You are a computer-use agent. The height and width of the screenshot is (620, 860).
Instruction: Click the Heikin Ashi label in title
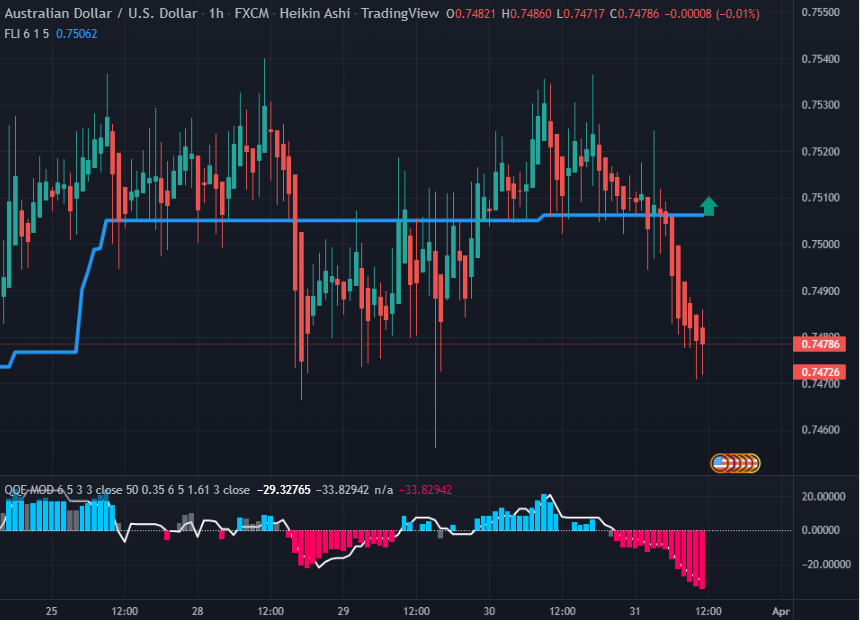pyautogui.click(x=315, y=14)
